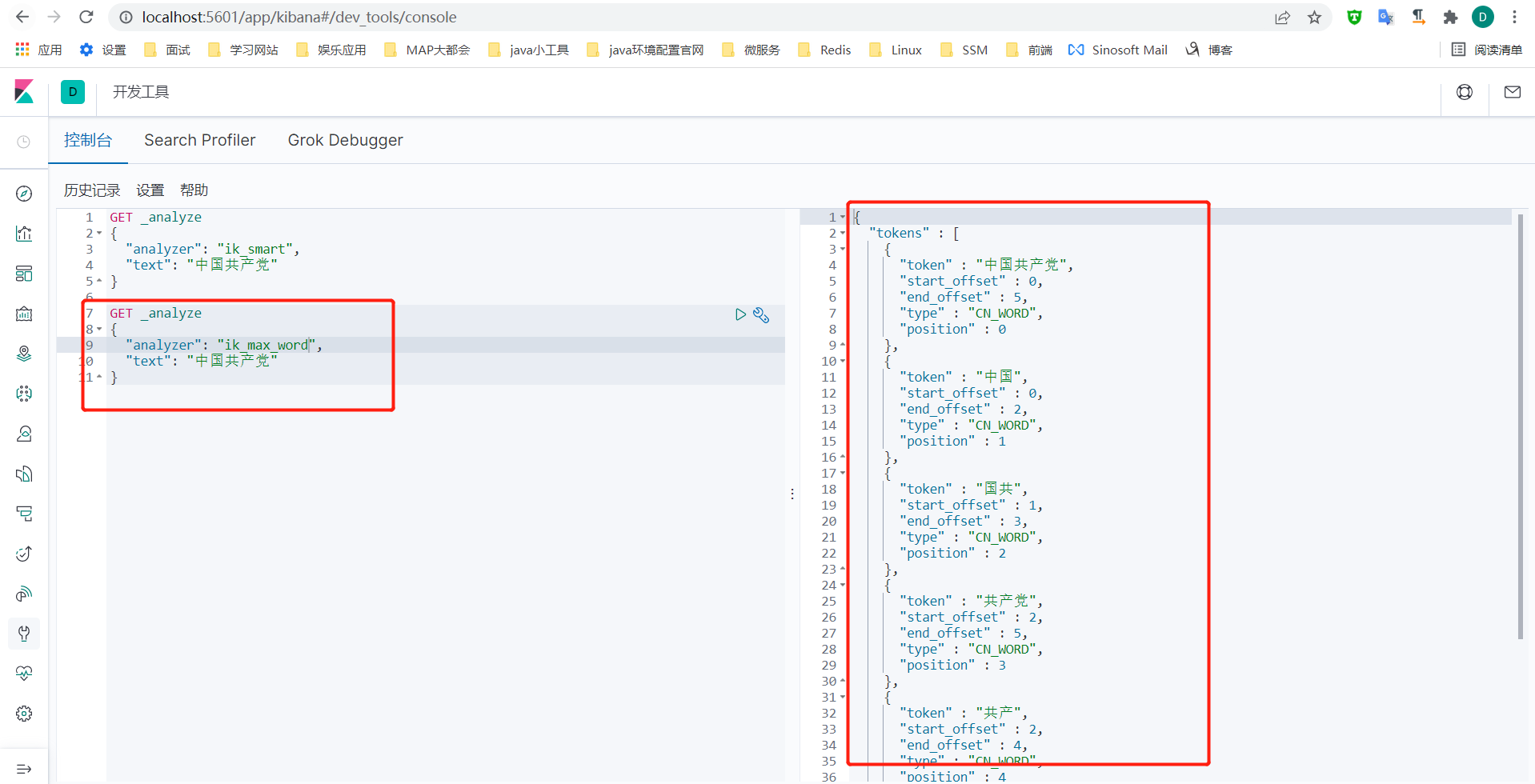Open Machine Learning icon in sidebar
Viewport: 1535px width, 784px height.
24,394
